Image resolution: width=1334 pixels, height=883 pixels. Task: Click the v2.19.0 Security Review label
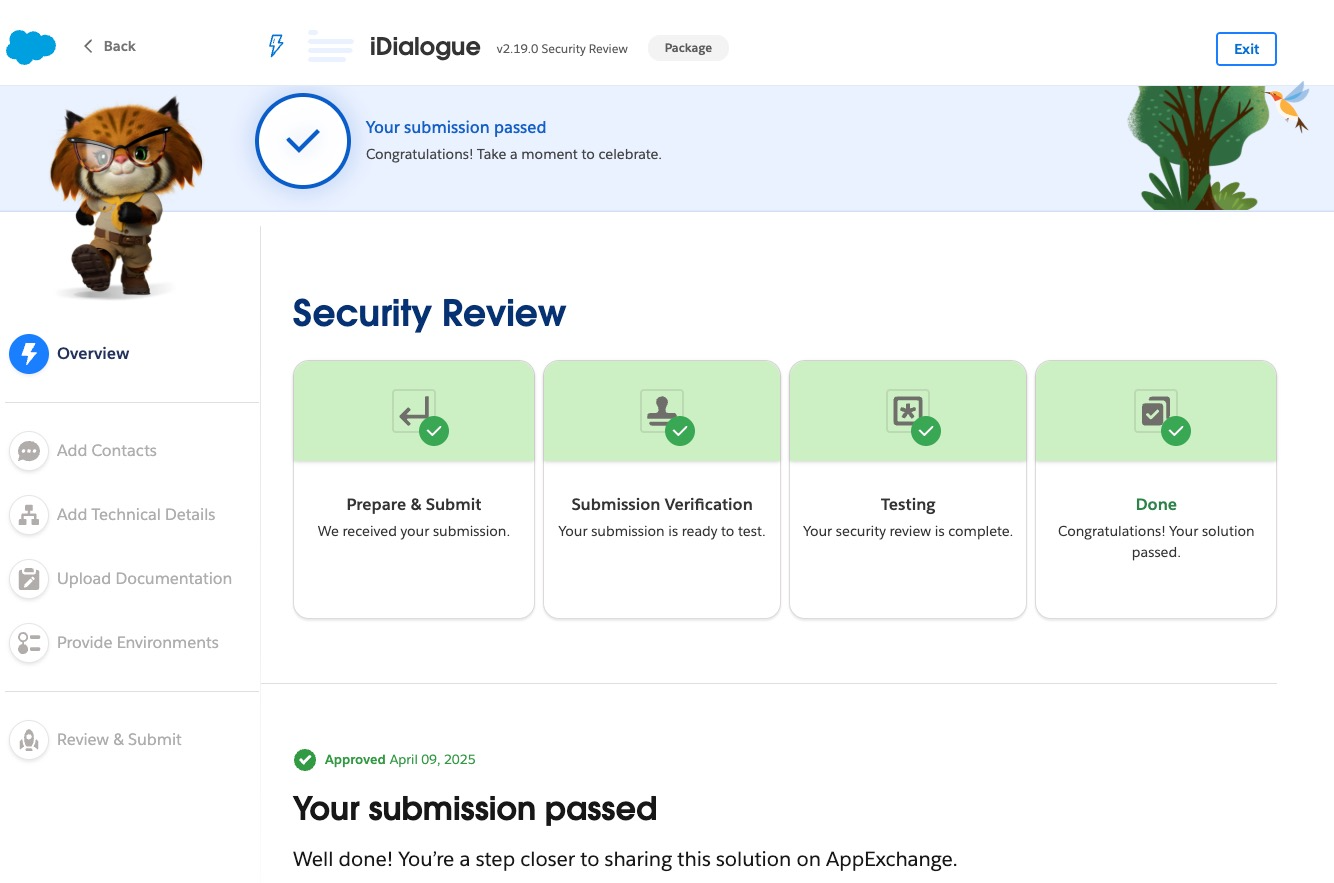click(x=562, y=49)
